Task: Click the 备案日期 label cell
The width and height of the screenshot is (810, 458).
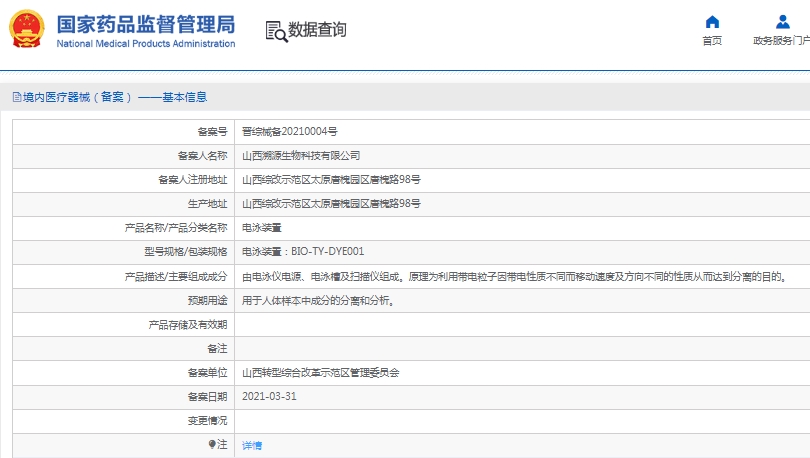Action: pyautogui.click(x=123, y=397)
